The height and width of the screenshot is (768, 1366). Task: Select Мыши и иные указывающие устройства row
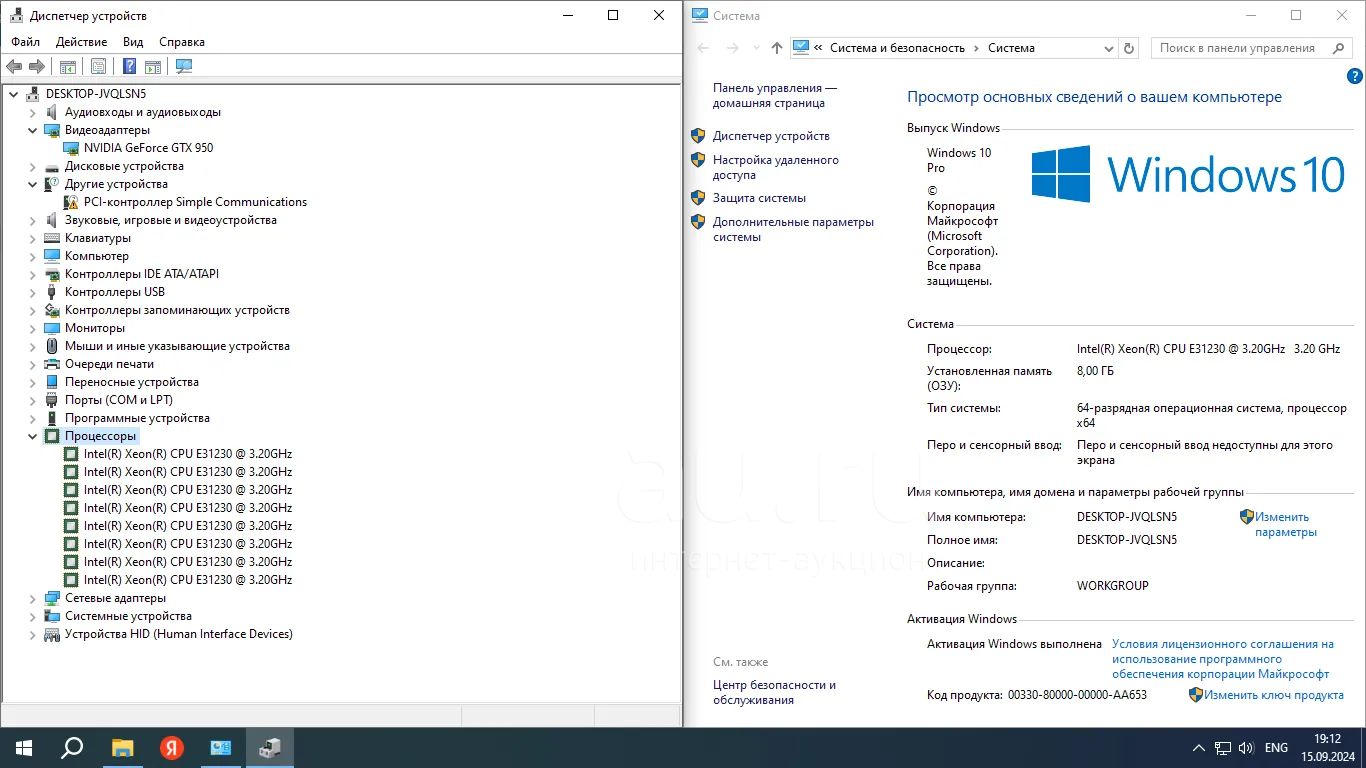tap(177, 346)
